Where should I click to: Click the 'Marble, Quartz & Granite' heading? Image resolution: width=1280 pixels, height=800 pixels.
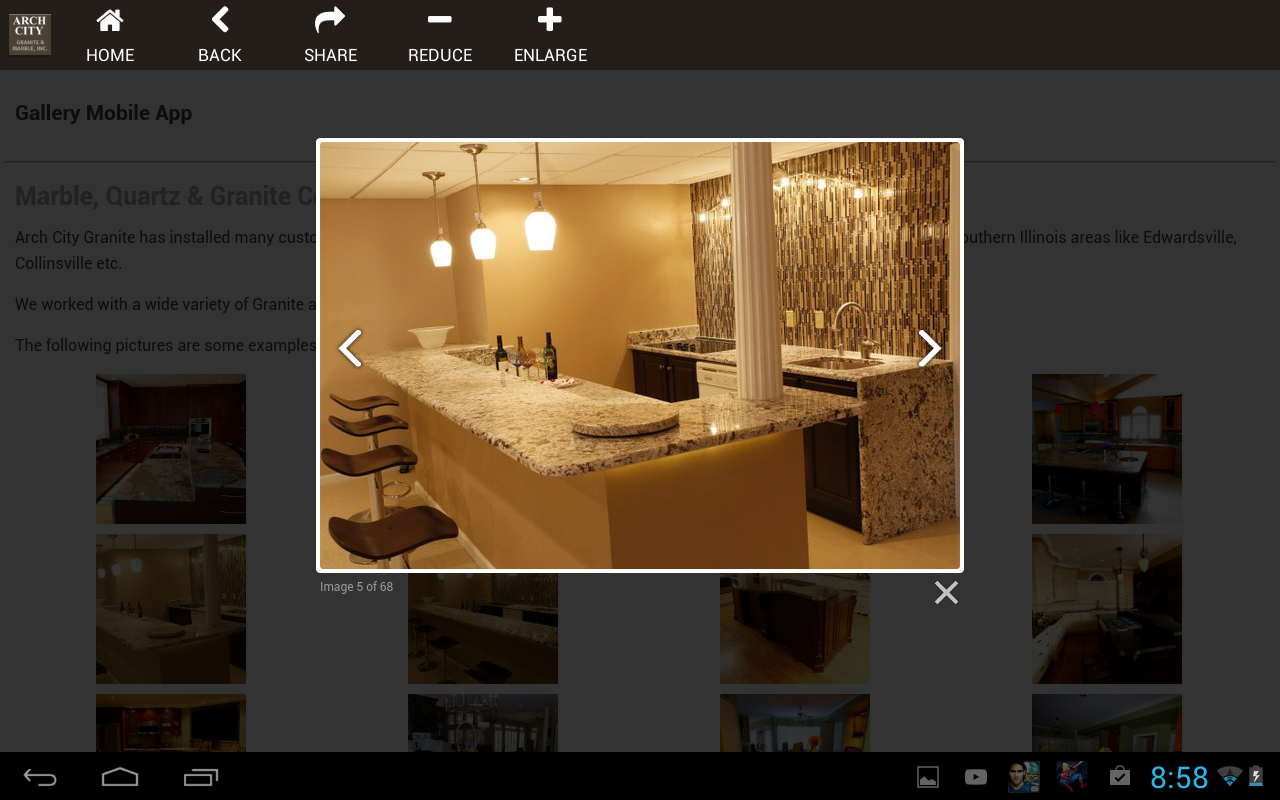coord(166,196)
